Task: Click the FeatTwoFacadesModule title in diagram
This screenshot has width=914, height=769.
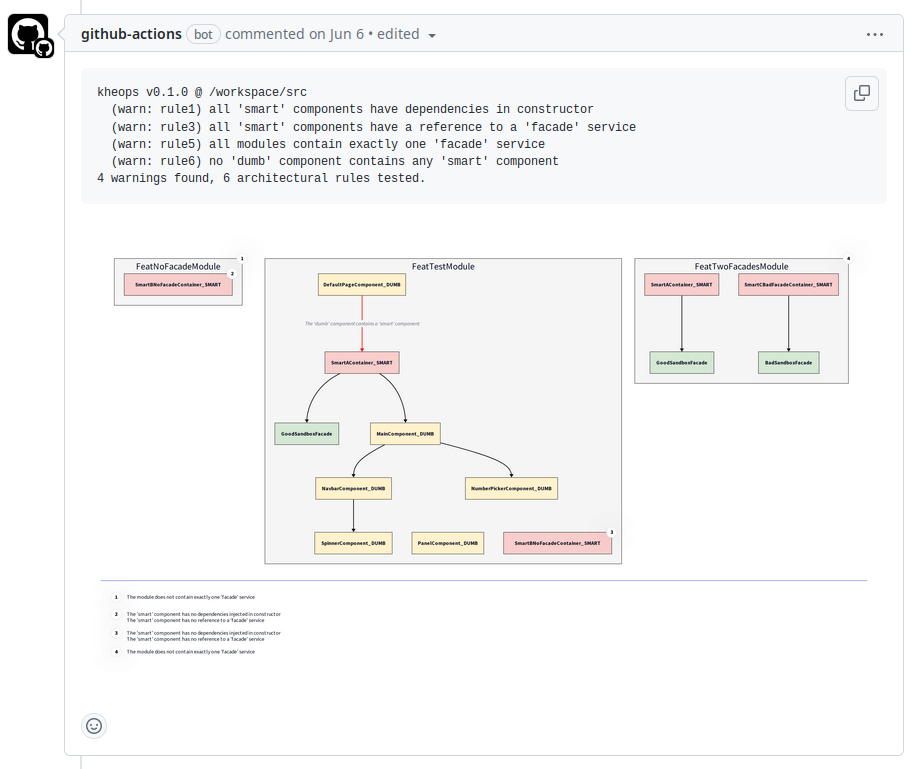Action: tap(741, 266)
